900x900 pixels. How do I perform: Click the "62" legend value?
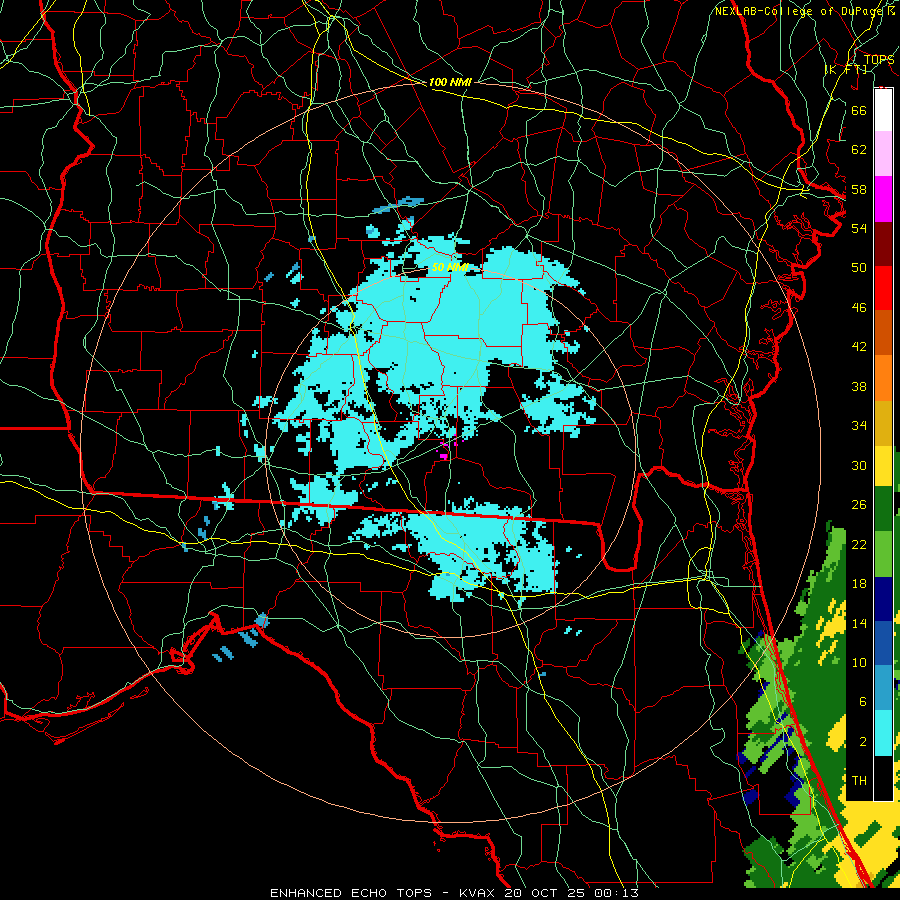pyautogui.click(x=859, y=150)
